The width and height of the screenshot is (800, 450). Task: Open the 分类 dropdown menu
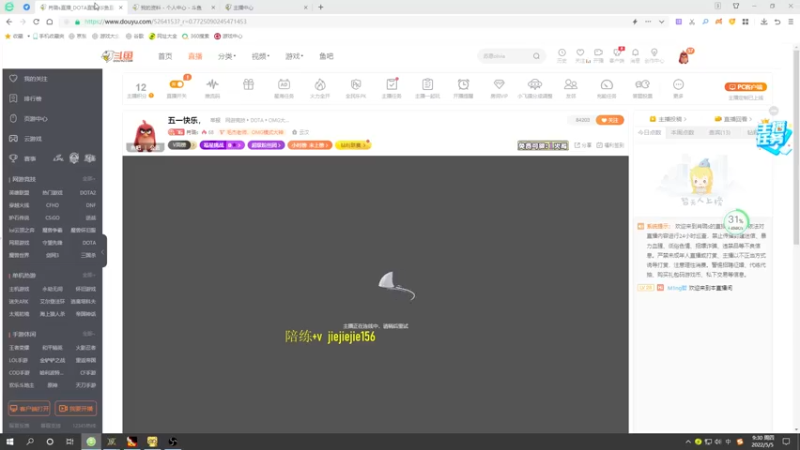227,56
